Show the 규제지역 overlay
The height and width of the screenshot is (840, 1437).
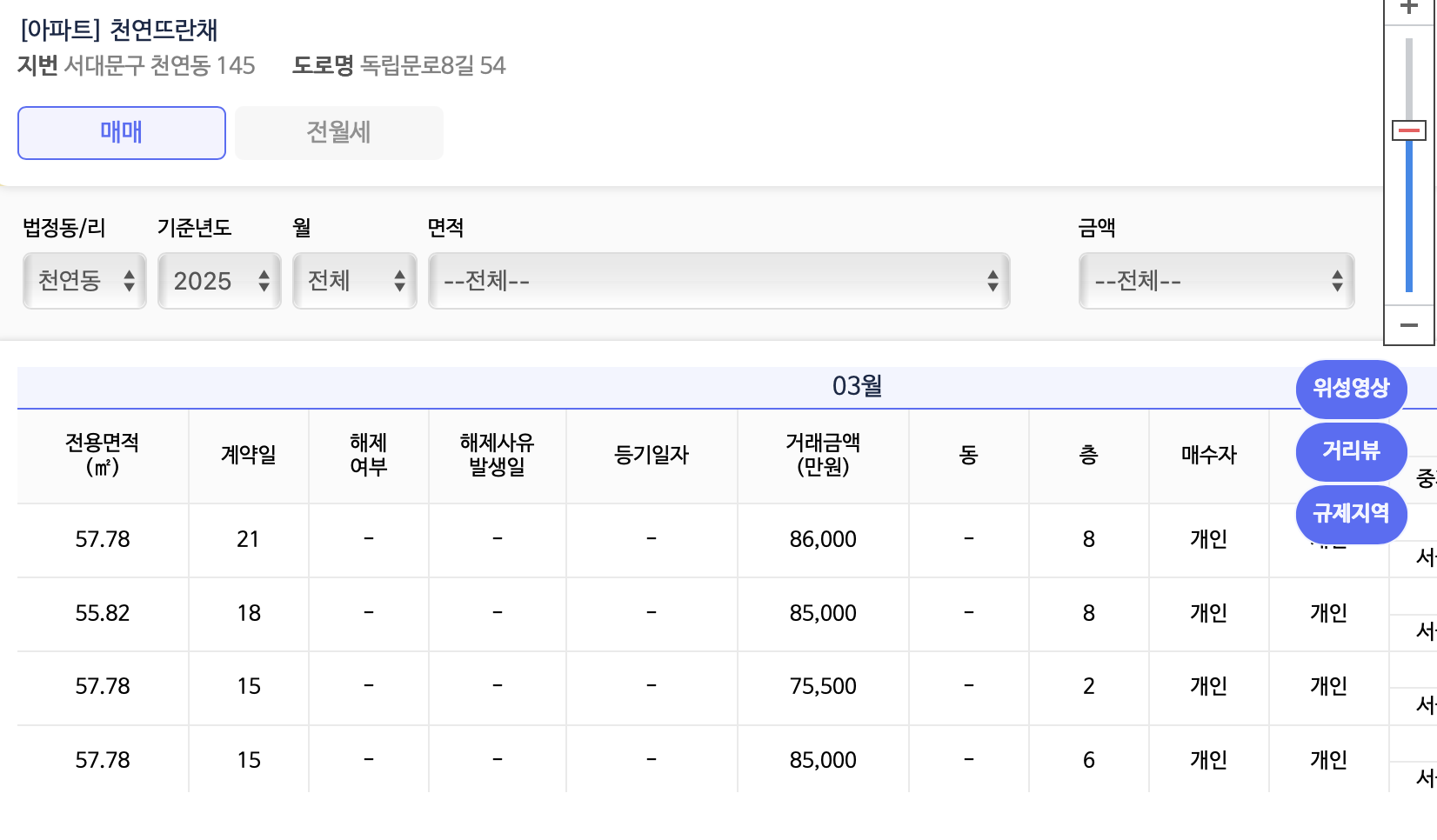point(1352,514)
